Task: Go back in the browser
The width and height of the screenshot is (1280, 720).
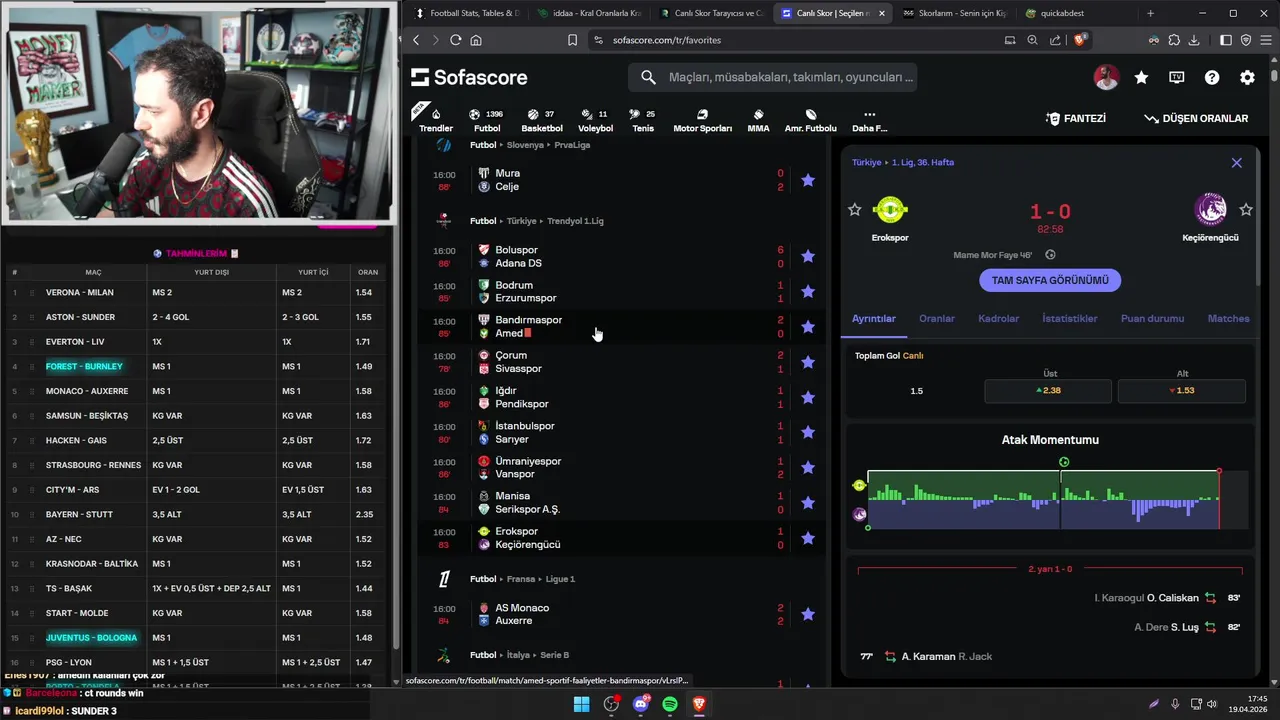Action: (x=417, y=40)
